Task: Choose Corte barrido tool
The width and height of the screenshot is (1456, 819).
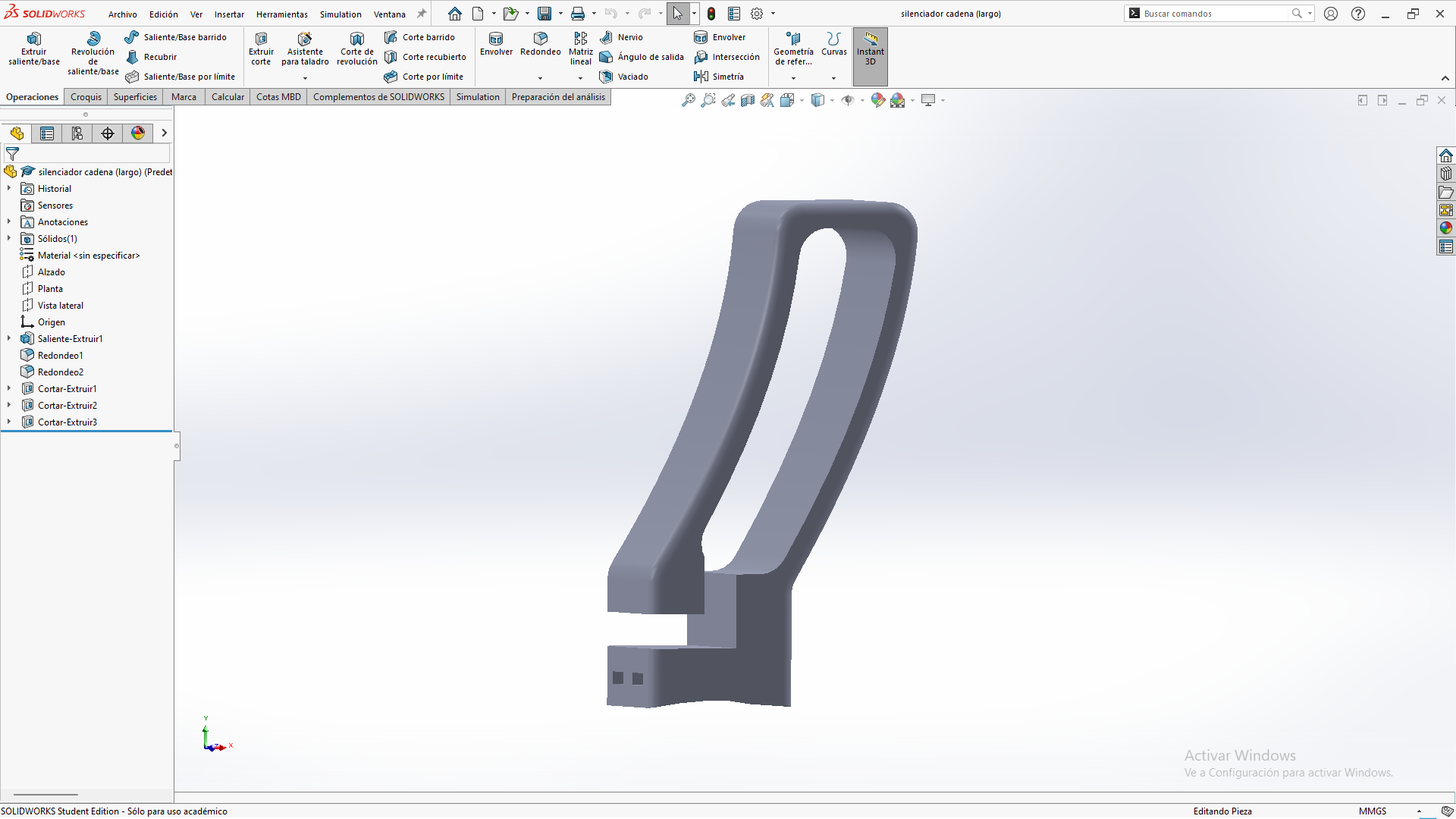Action: pyautogui.click(x=419, y=37)
